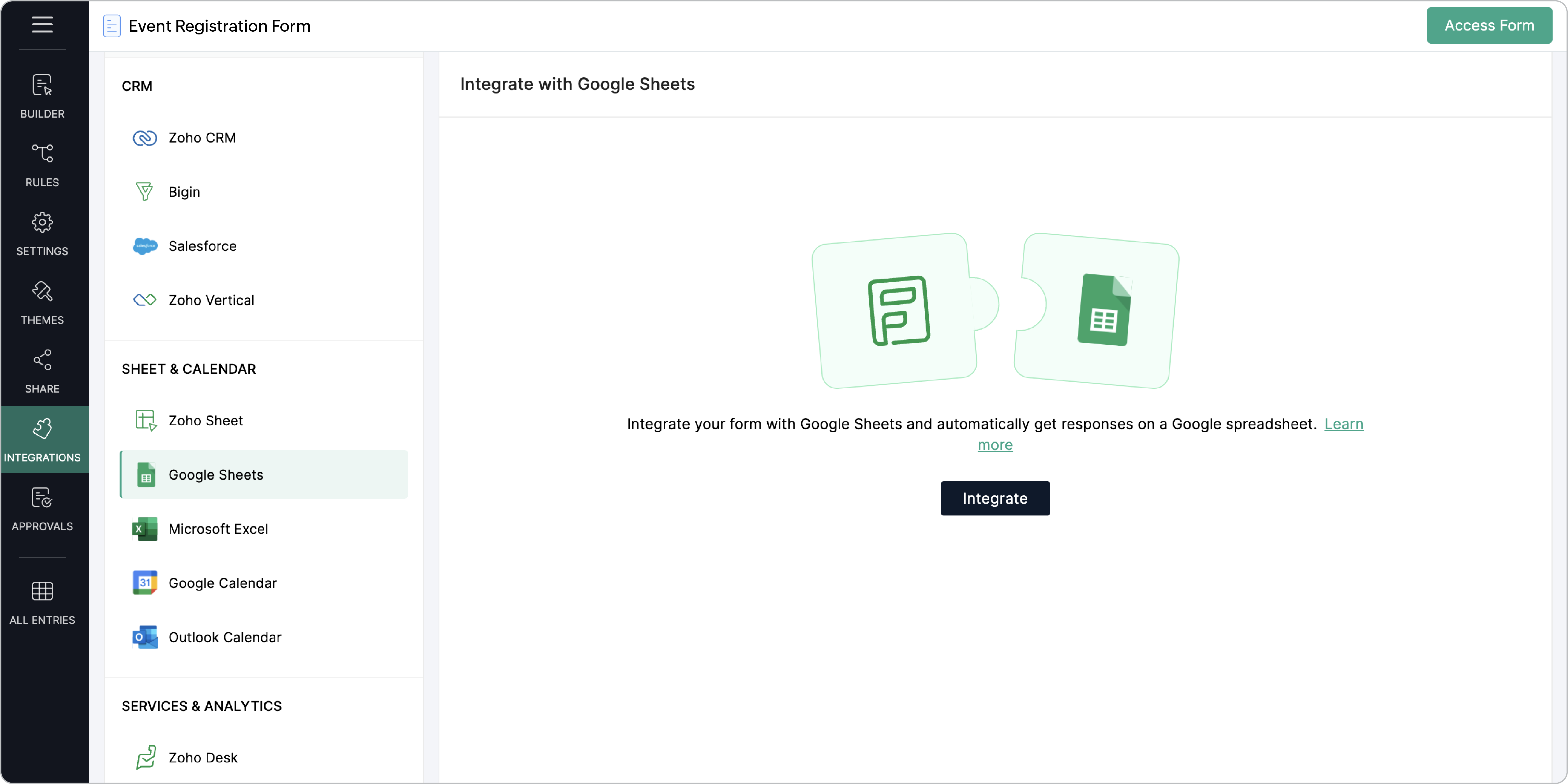Follow the Learn more link
Viewport: 1568px width, 784px height.
pos(1343,424)
